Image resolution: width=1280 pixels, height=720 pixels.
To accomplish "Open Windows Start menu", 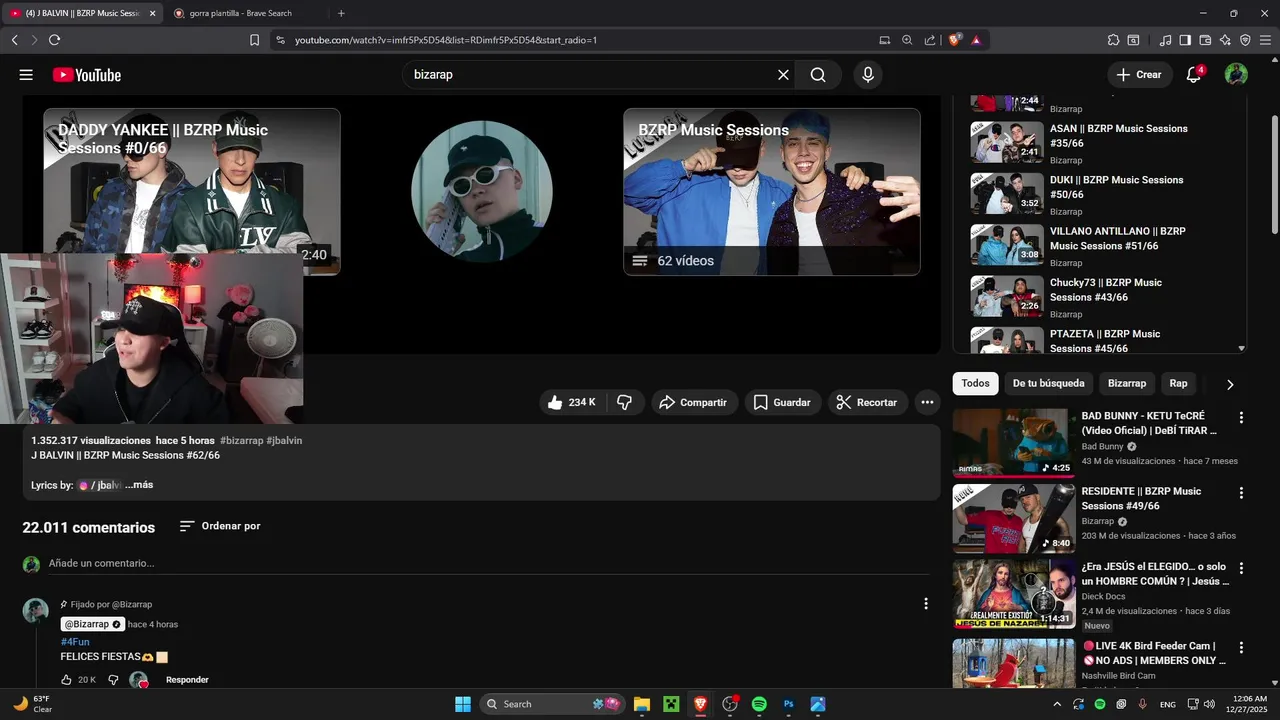I will point(463,704).
